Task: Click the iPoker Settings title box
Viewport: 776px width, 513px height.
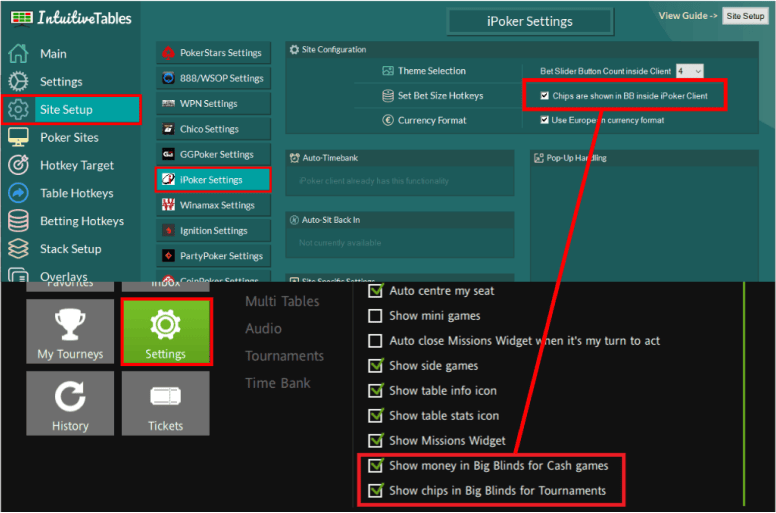Action: click(530, 21)
